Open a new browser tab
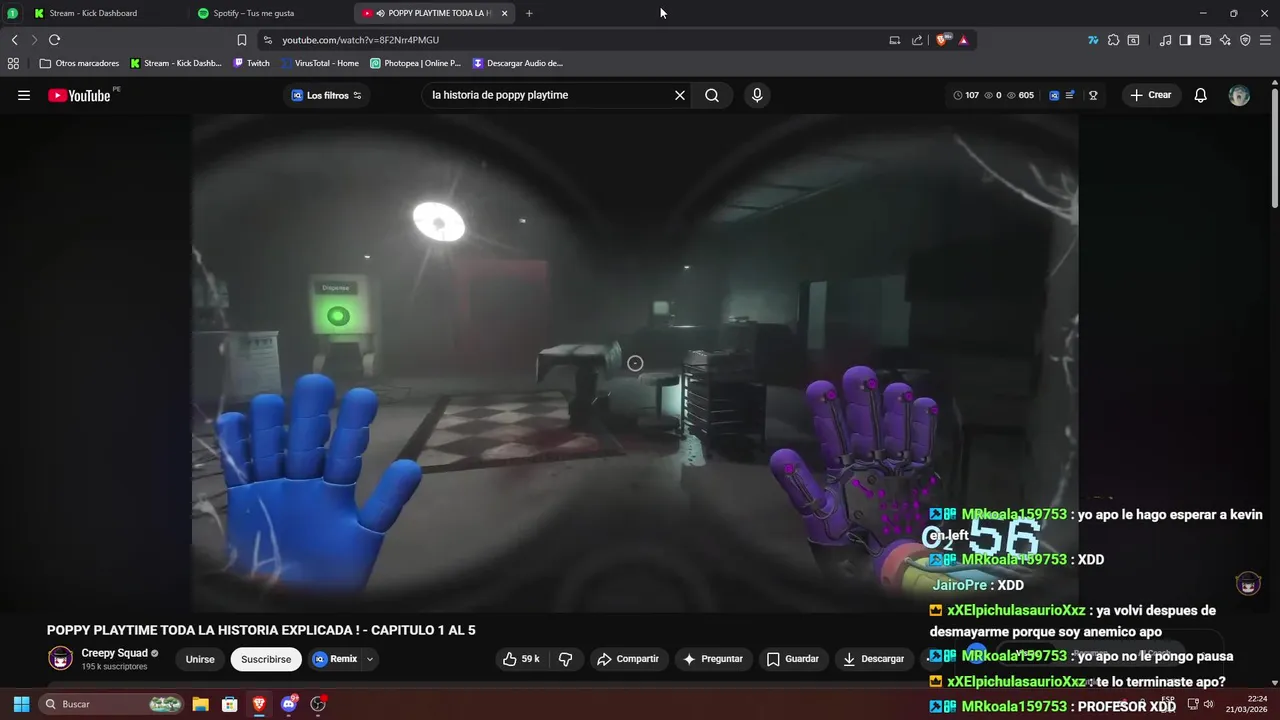 point(529,13)
